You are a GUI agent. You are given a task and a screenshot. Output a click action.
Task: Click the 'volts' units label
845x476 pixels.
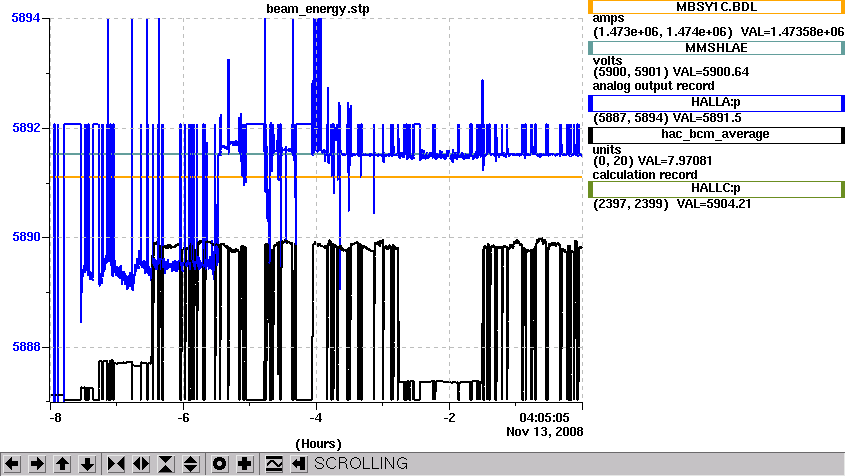(607, 61)
